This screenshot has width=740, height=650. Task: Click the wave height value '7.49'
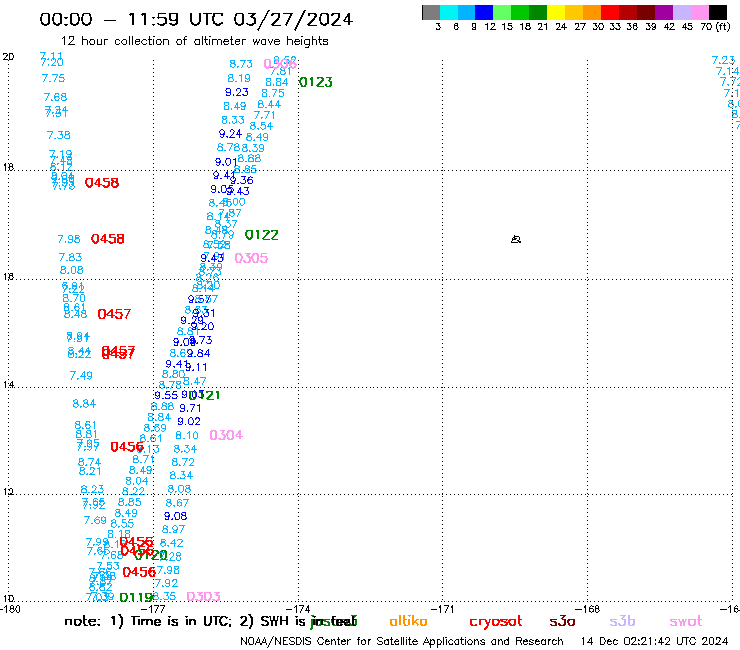81,376
